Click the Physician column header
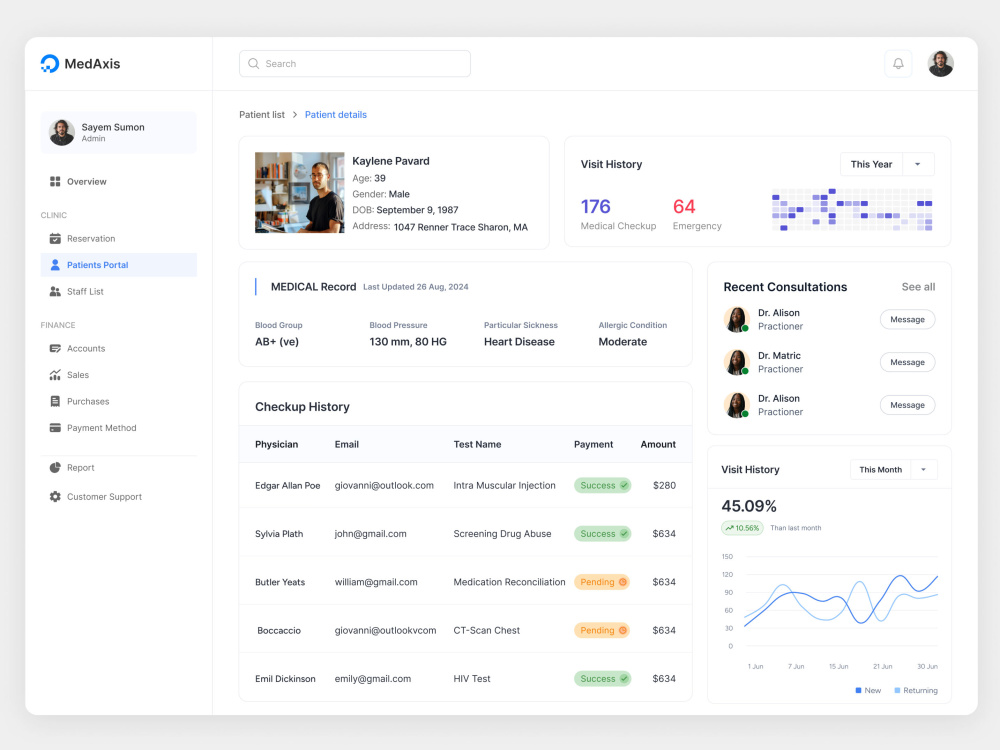Image resolution: width=1000 pixels, height=750 pixels. (276, 445)
